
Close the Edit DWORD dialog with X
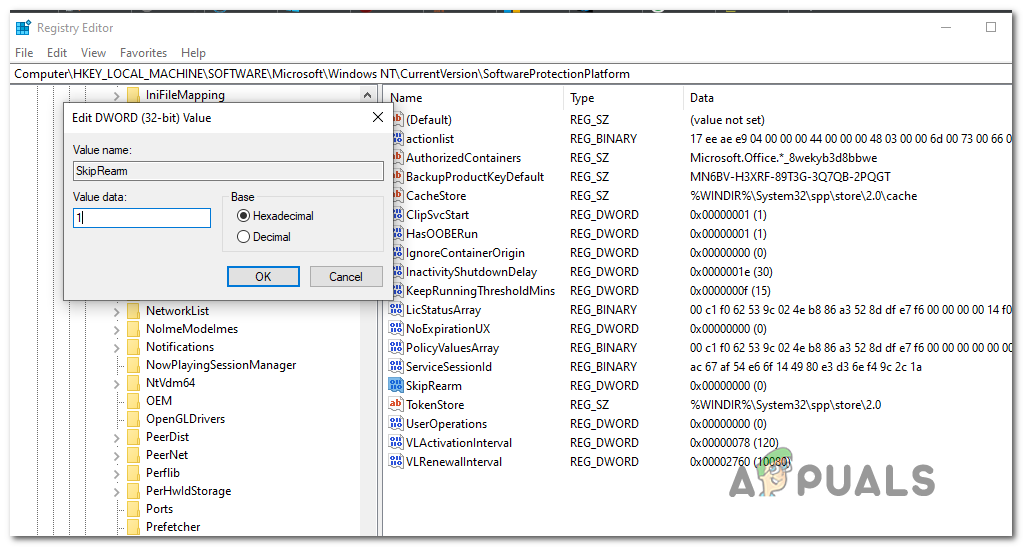click(378, 117)
